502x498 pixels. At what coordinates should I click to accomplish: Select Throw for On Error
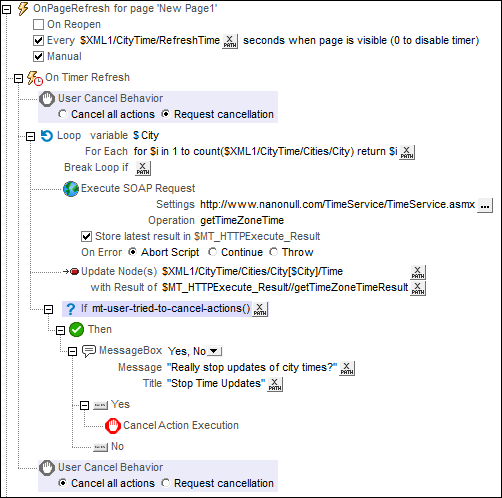coord(273,252)
